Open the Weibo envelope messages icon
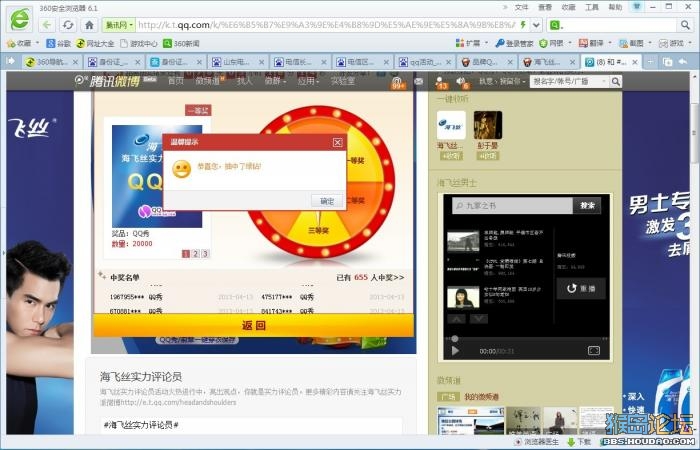 [x=418, y=81]
